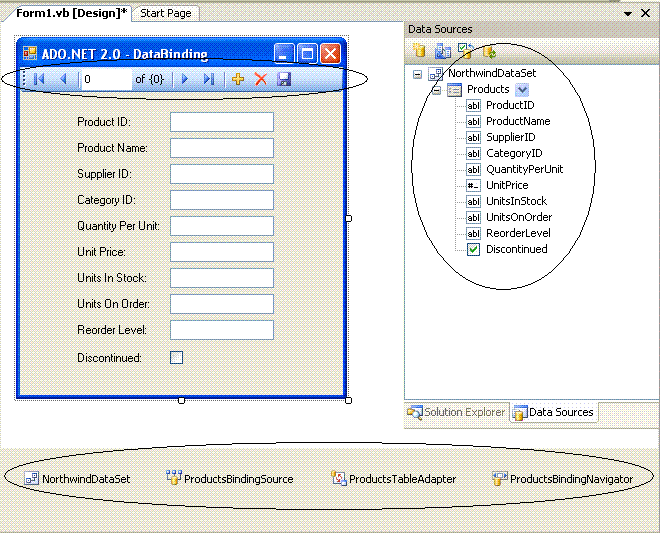Click Move Previous navigator arrow
Screen dimensions: 660x533
(x=64, y=79)
